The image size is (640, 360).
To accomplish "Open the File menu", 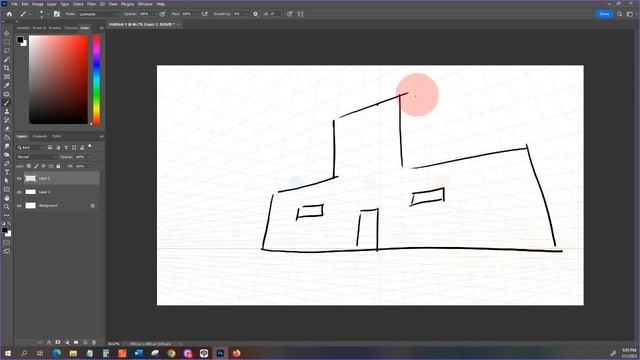I will pos(14,4).
